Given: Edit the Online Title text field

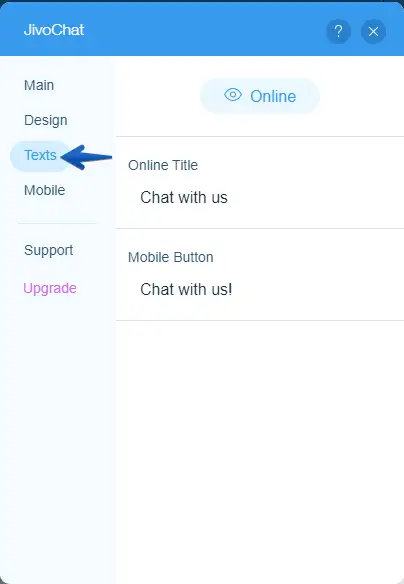Looking at the screenshot, I should click(x=260, y=197).
